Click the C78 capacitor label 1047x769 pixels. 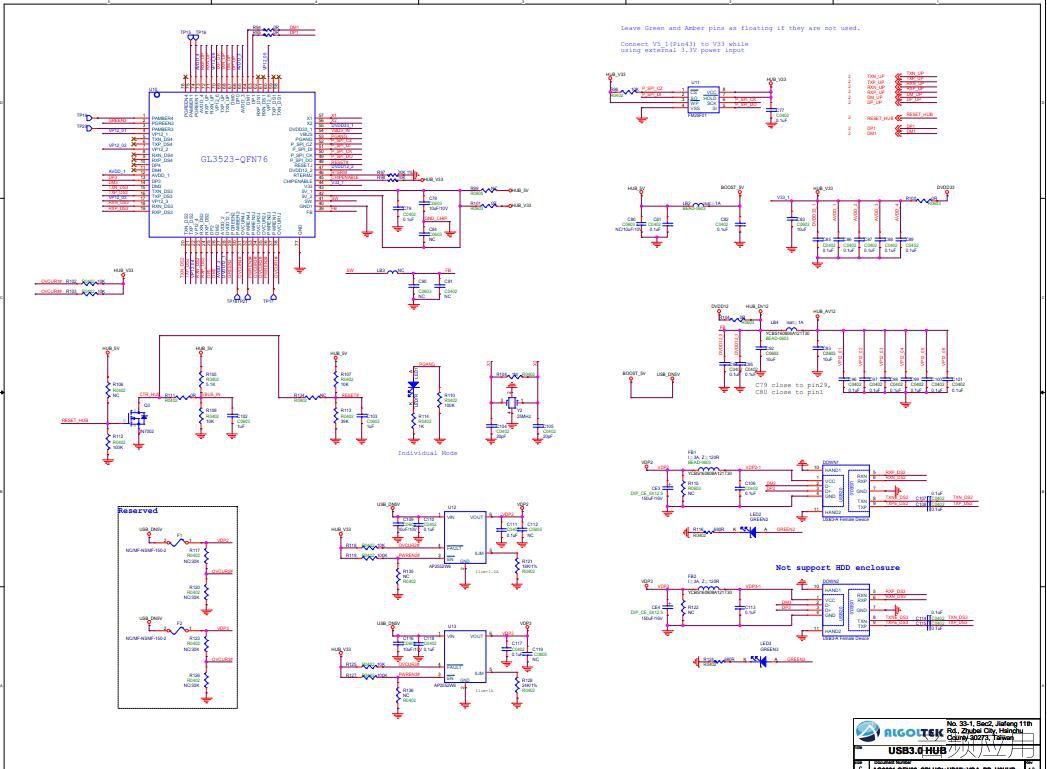[x=433, y=198]
